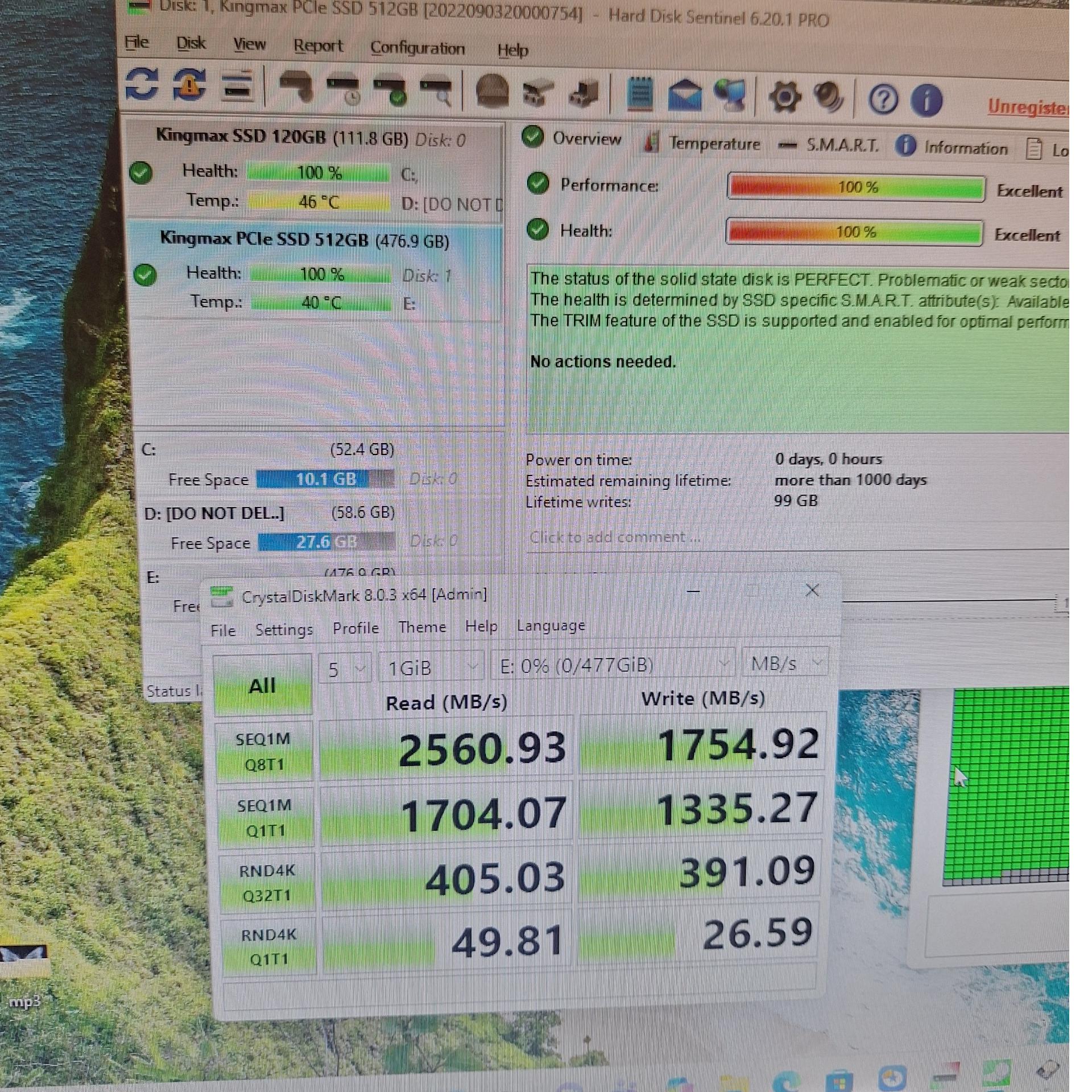Open CrystalDiskMark Settings menu
This screenshot has height=1092, width=1092.
[284, 630]
